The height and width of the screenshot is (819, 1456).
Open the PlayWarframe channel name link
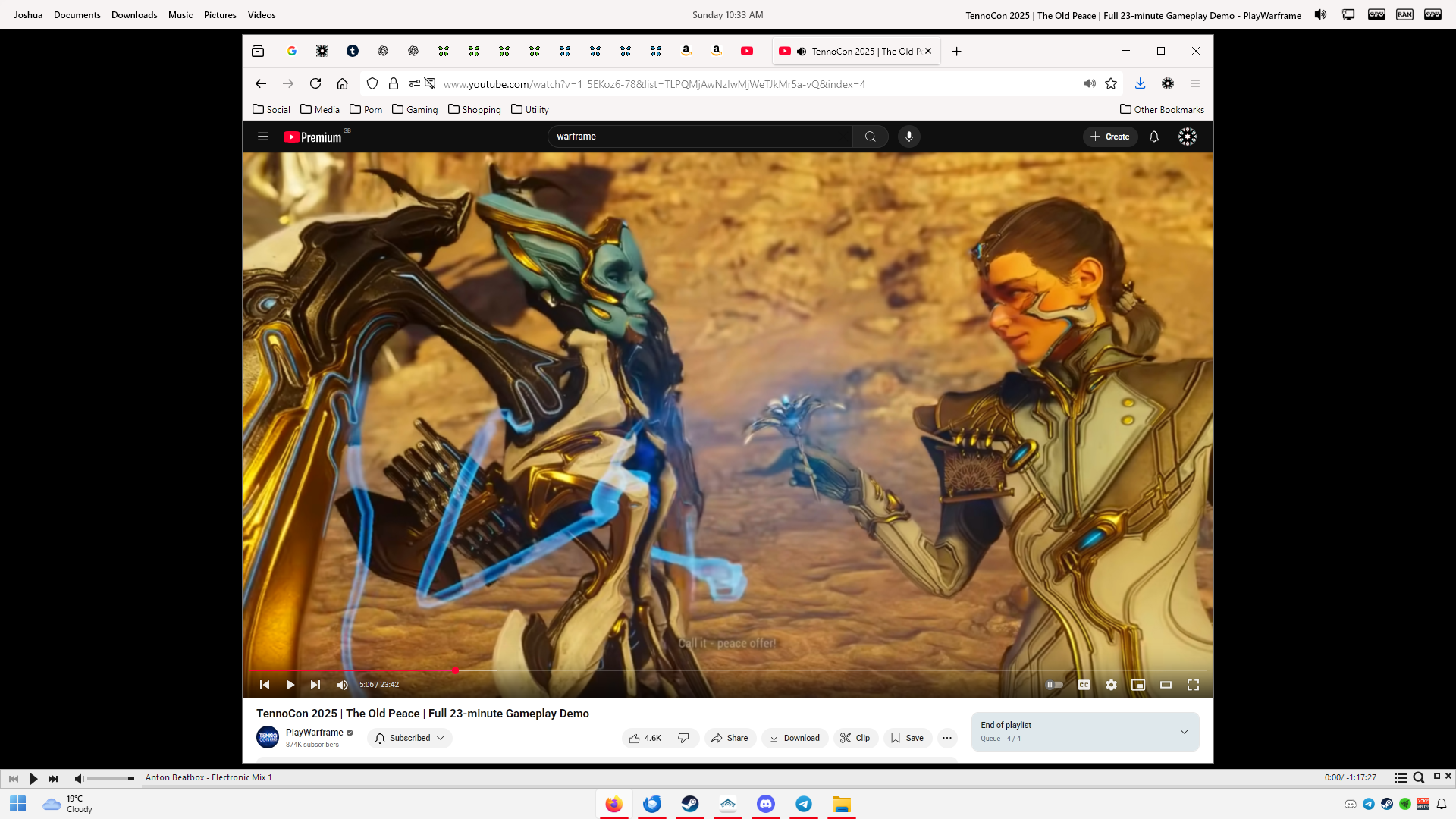click(315, 733)
